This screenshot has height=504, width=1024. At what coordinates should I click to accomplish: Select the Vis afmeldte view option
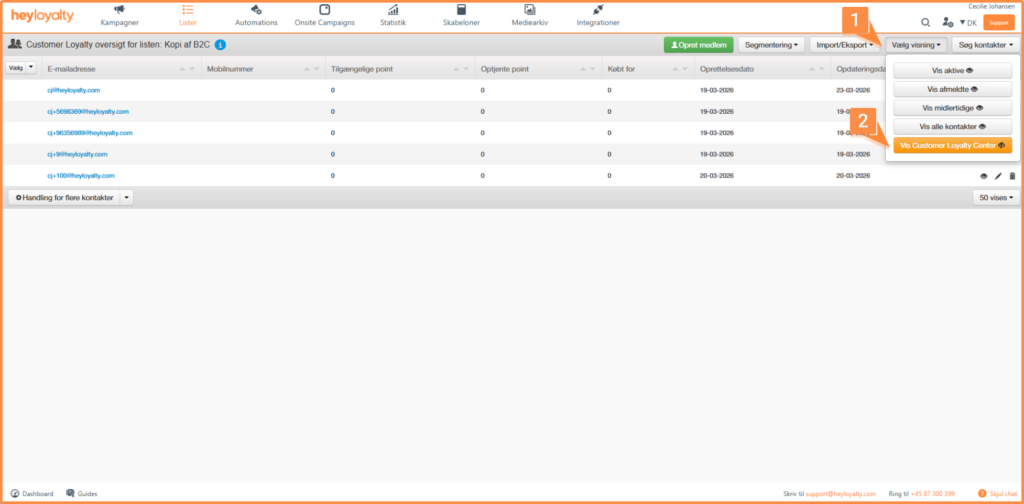[x=953, y=89]
